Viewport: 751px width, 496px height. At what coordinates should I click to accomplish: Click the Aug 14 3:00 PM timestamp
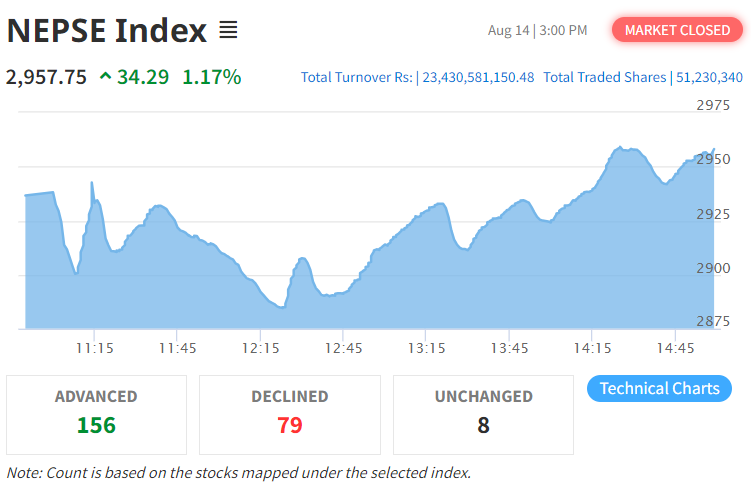[537, 30]
